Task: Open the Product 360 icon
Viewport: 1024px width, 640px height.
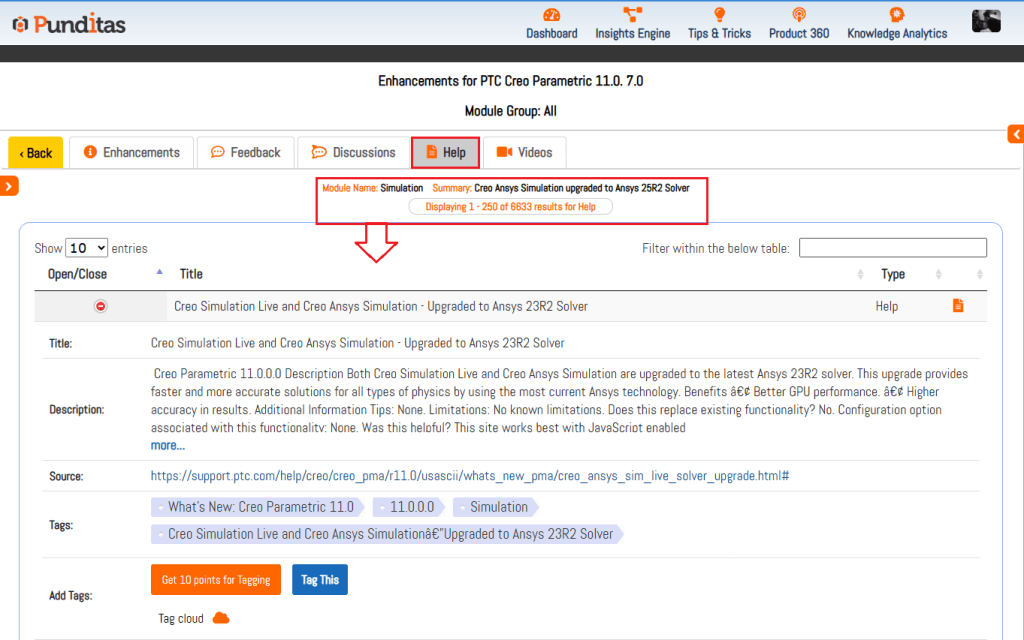Action: (798, 15)
